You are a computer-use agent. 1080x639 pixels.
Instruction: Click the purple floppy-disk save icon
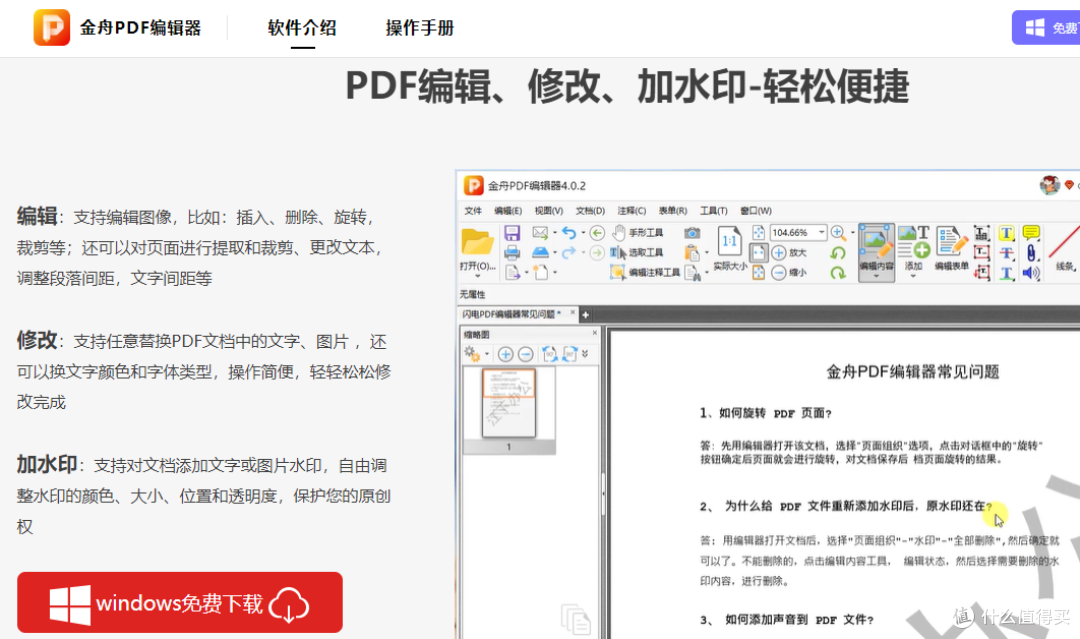[x=512, y=233]
